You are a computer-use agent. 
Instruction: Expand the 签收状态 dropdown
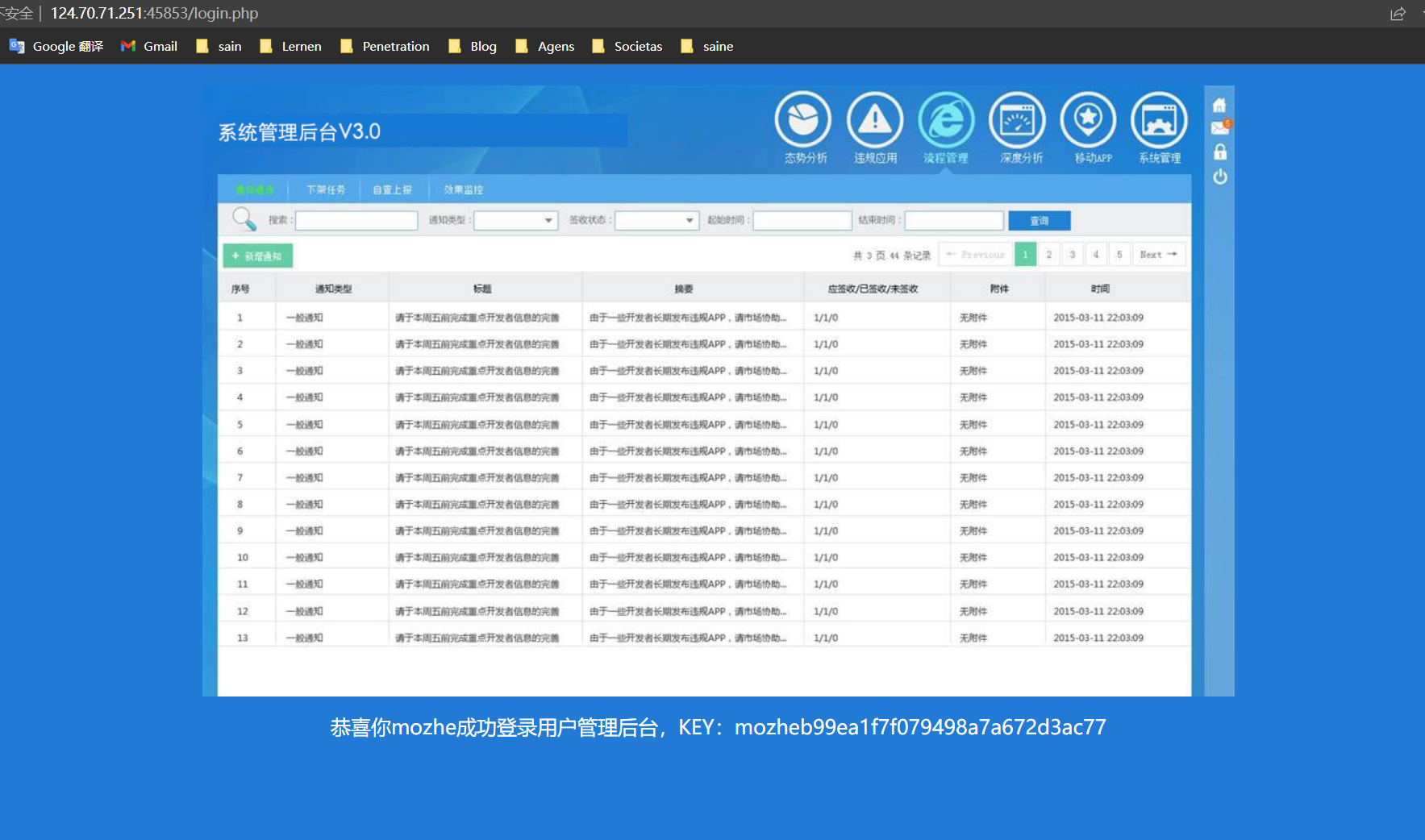[x=656, y=220]
